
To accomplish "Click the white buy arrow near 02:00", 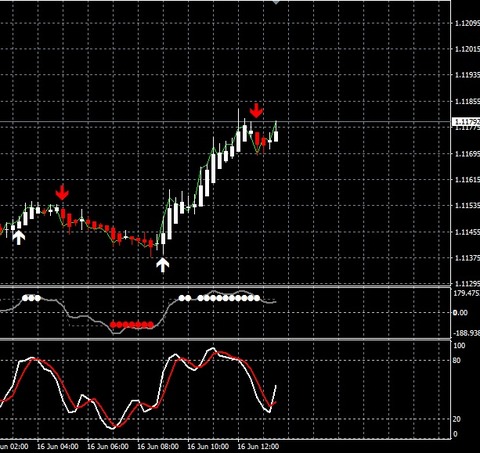I will 19,237.
